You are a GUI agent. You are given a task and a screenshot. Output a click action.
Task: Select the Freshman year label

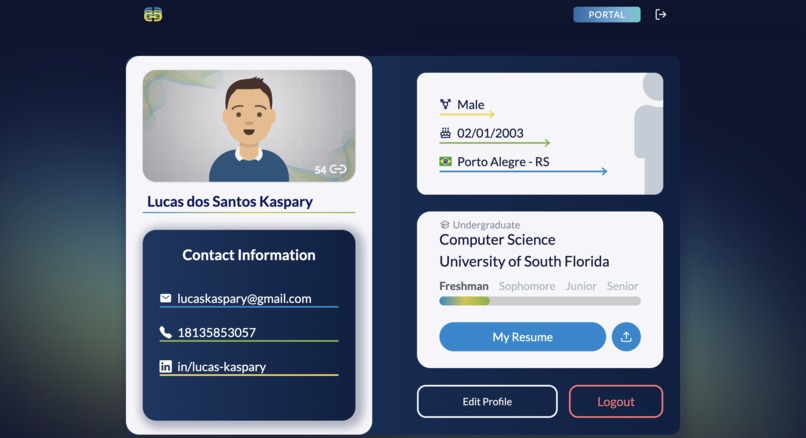[x=464, y=286]
